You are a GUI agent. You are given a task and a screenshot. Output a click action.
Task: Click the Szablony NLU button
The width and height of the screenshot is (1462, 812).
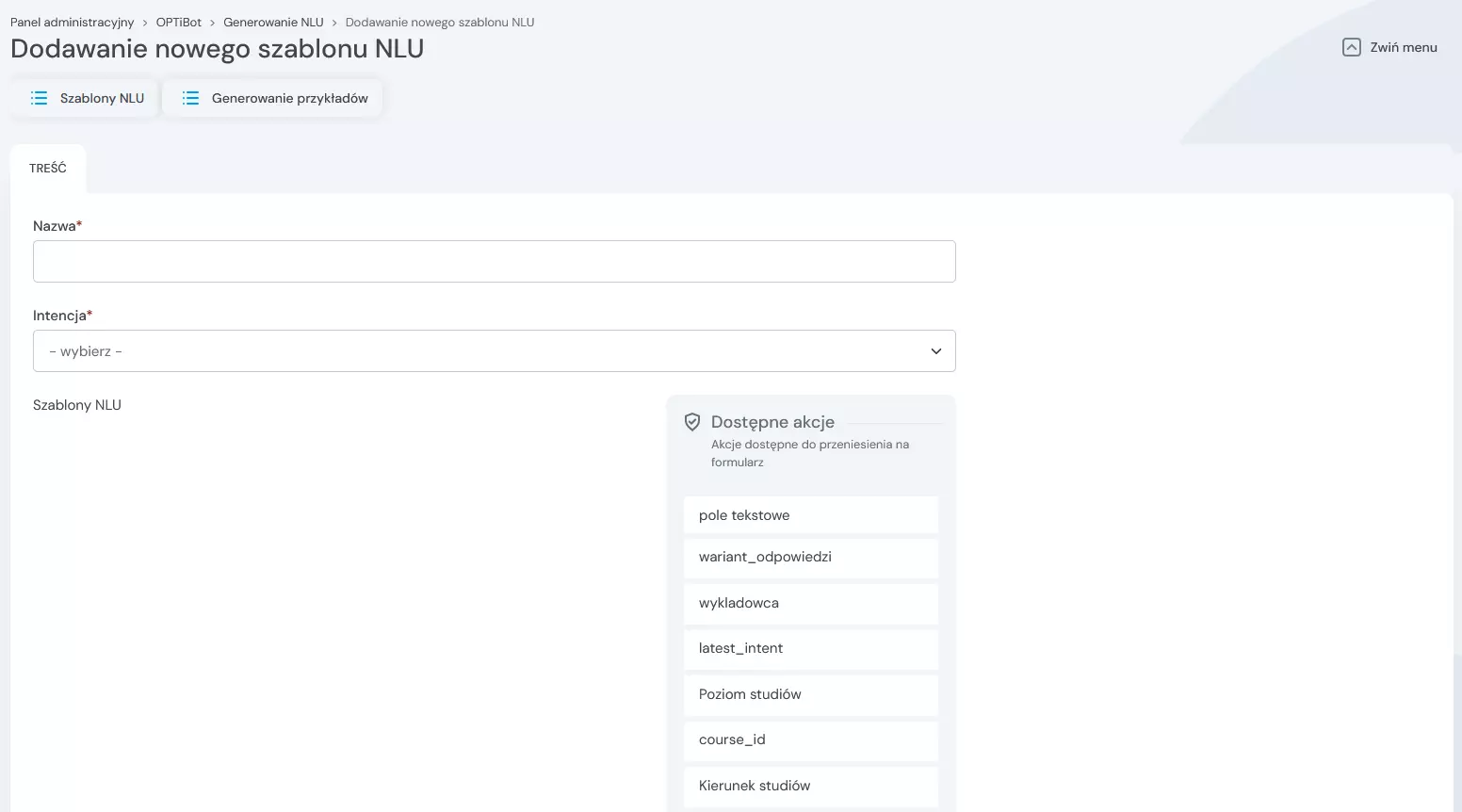[x=84, y=97]
